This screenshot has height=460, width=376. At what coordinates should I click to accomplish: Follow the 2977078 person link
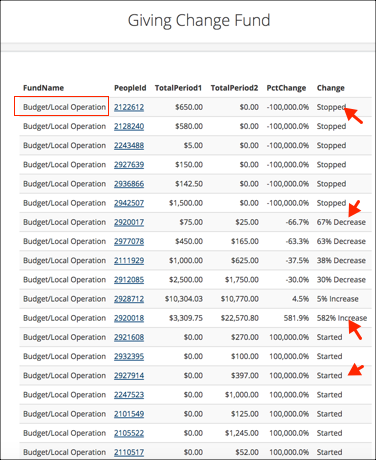129,241
